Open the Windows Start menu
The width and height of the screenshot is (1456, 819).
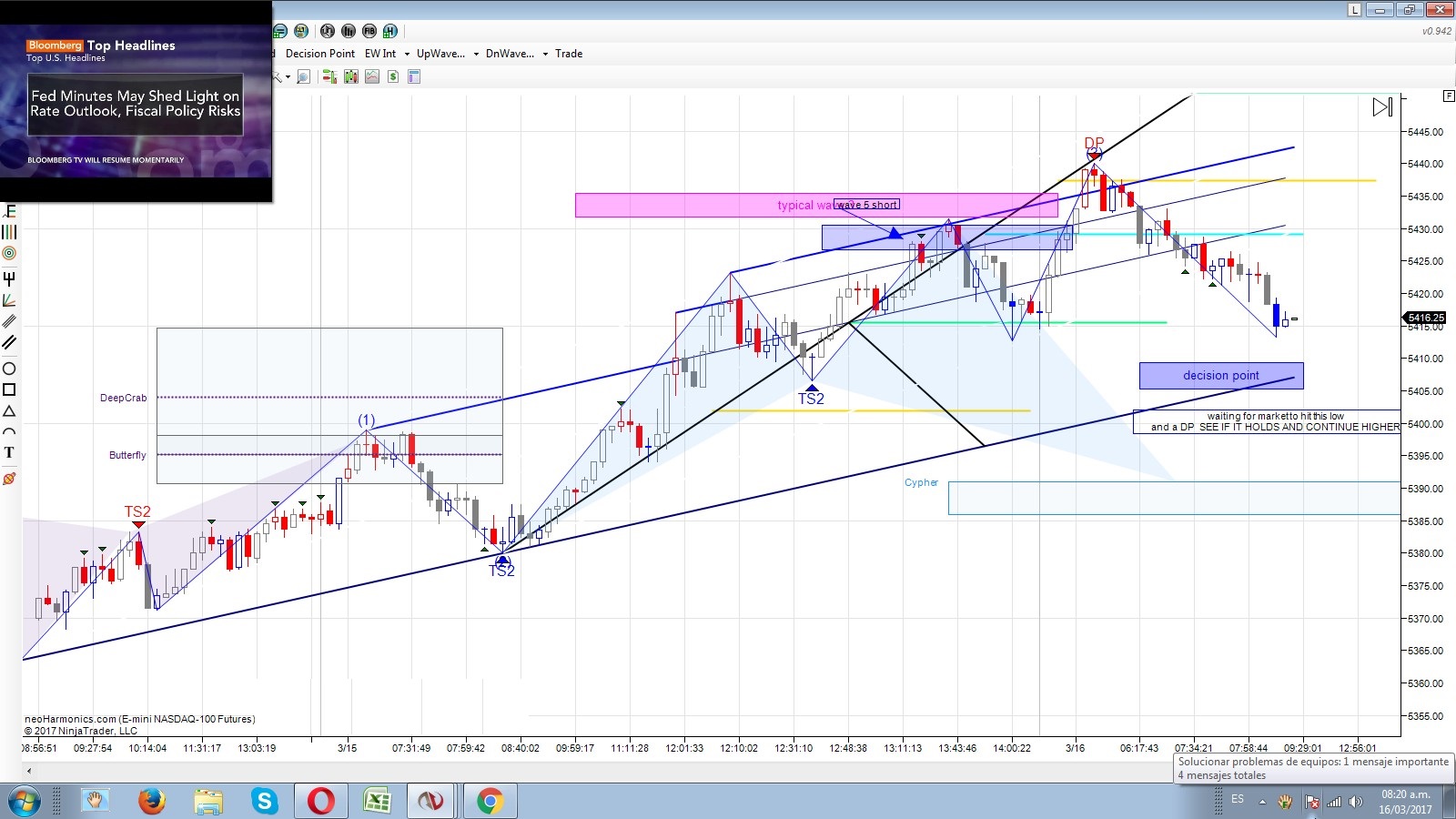(24, 802)
